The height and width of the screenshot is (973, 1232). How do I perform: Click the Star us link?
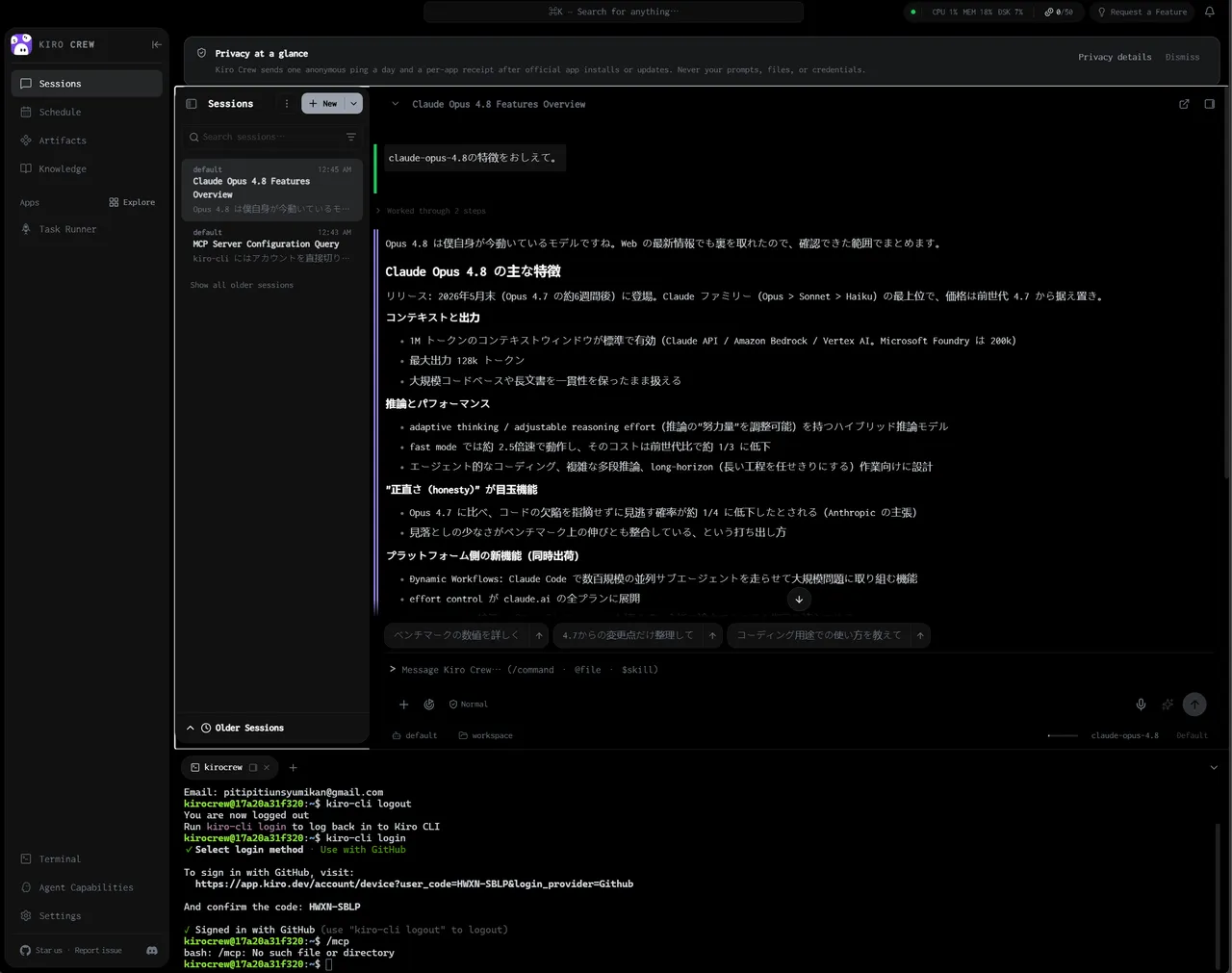[x=41, y=950]
